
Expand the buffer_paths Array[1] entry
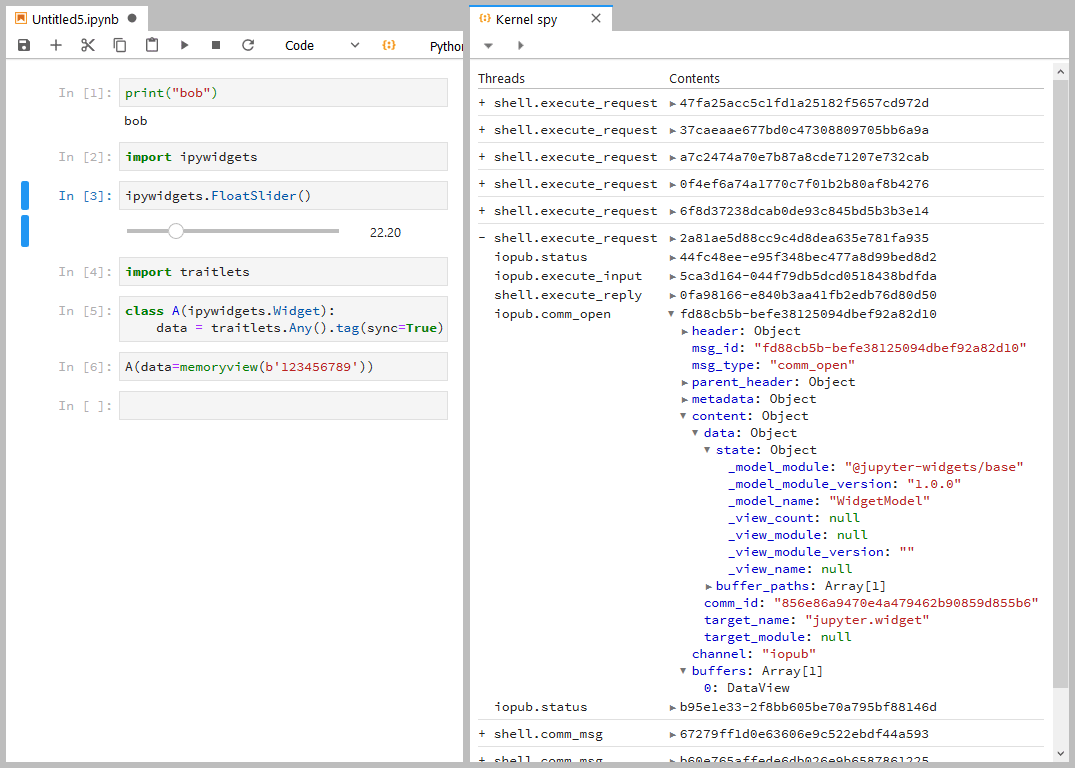[709, 585]
